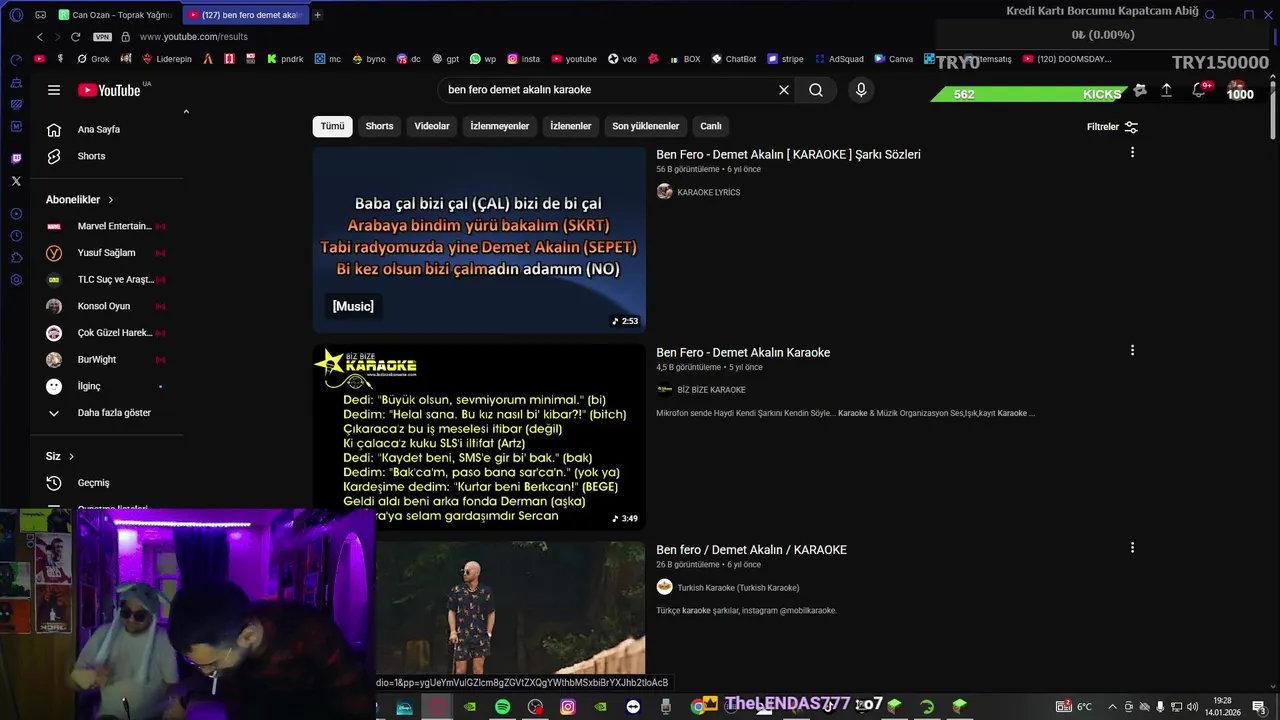Select the Son yüklenenler filter chip

(x=646, y=126)
